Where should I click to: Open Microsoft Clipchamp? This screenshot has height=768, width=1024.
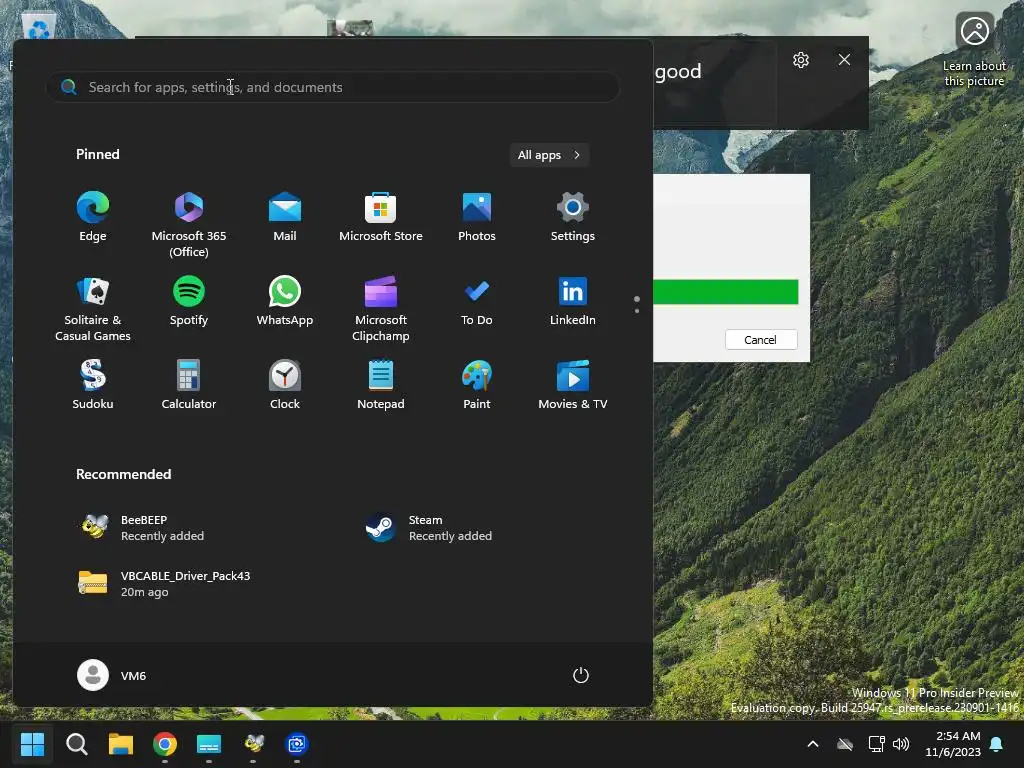[x=381, y=308]
